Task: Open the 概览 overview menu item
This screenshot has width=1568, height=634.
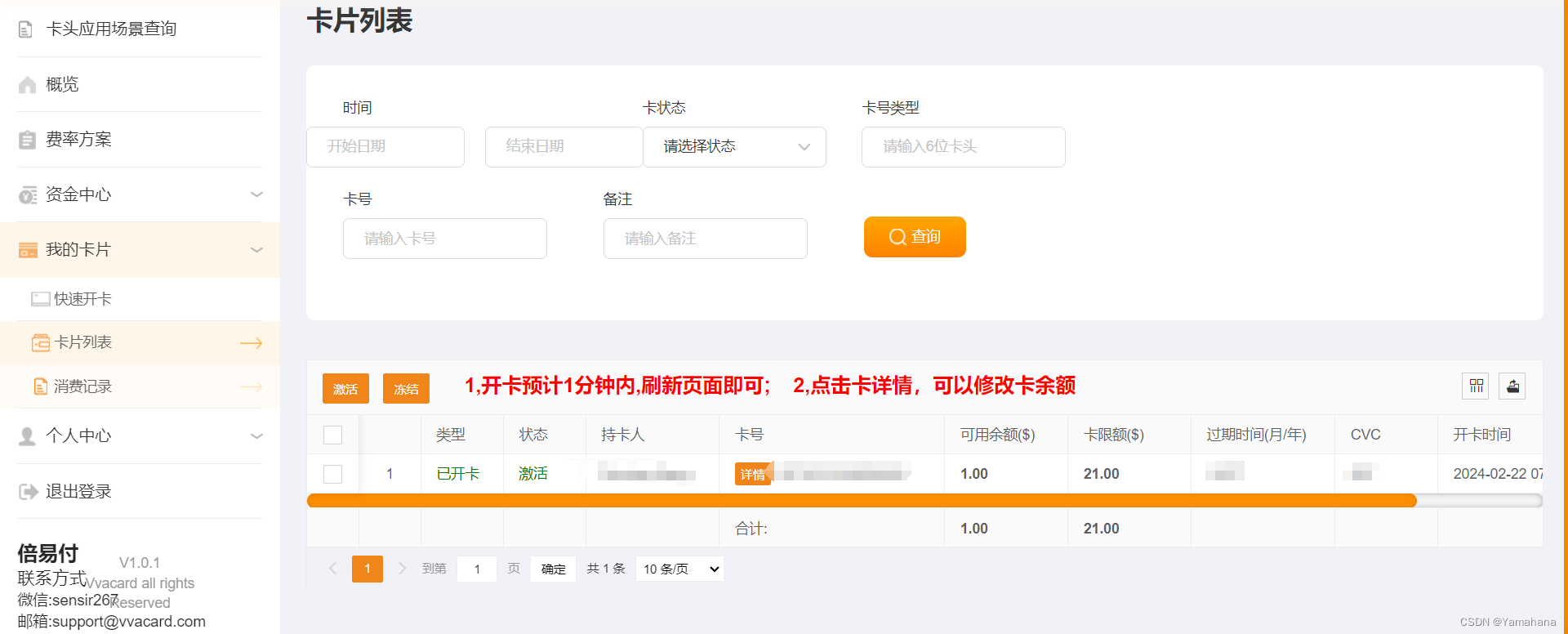Action: [x=140, y=84]
